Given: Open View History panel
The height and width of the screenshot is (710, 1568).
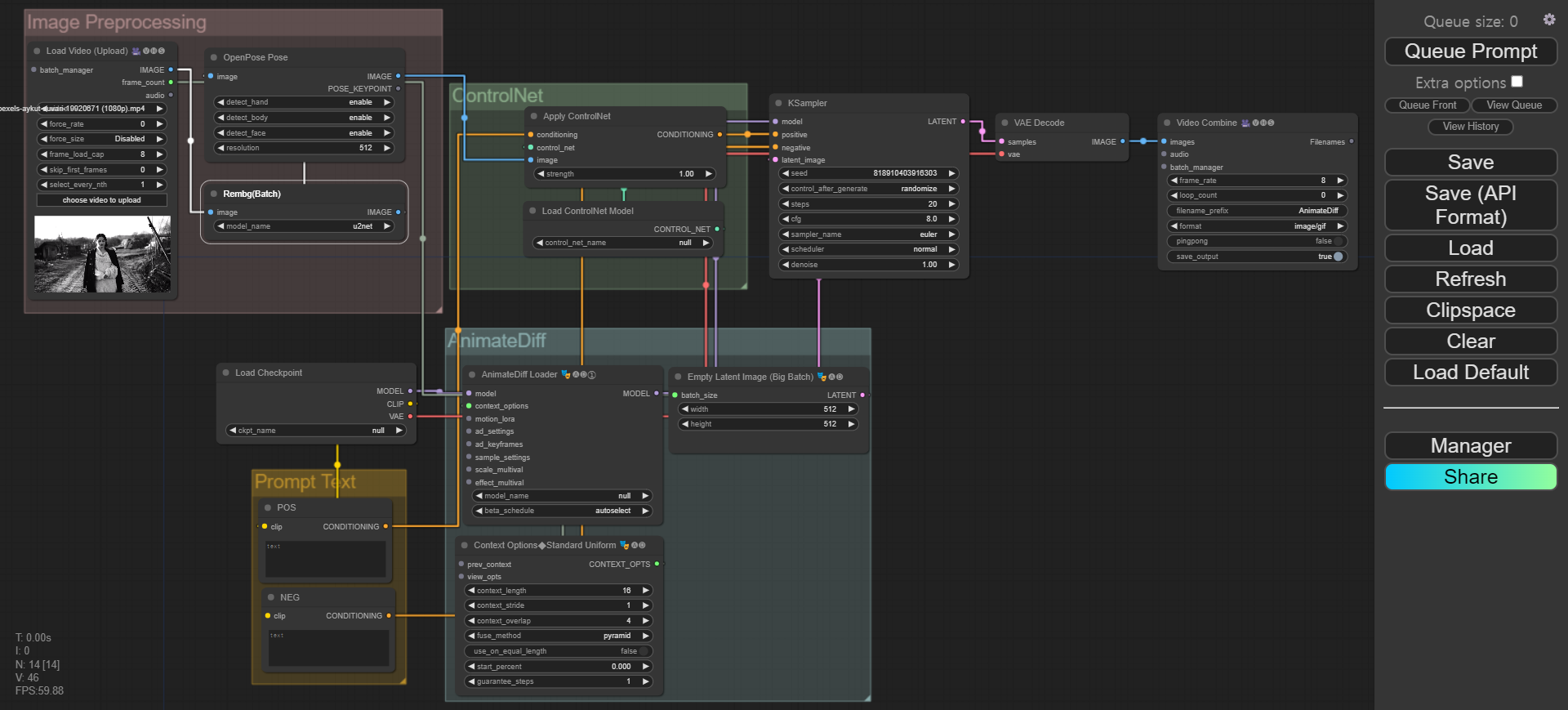Looking at the screenshot, I should click(1470, 127).
